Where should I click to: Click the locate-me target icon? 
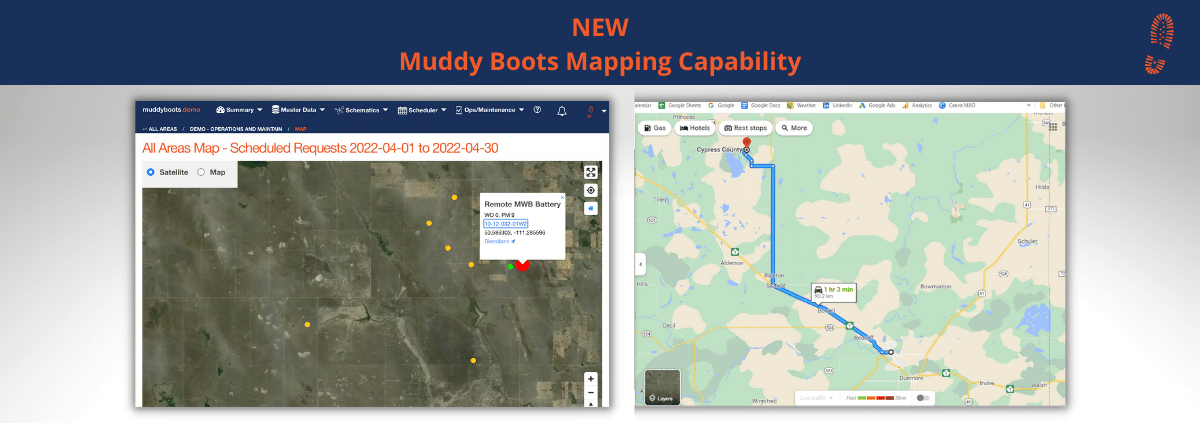pos(591,190)
